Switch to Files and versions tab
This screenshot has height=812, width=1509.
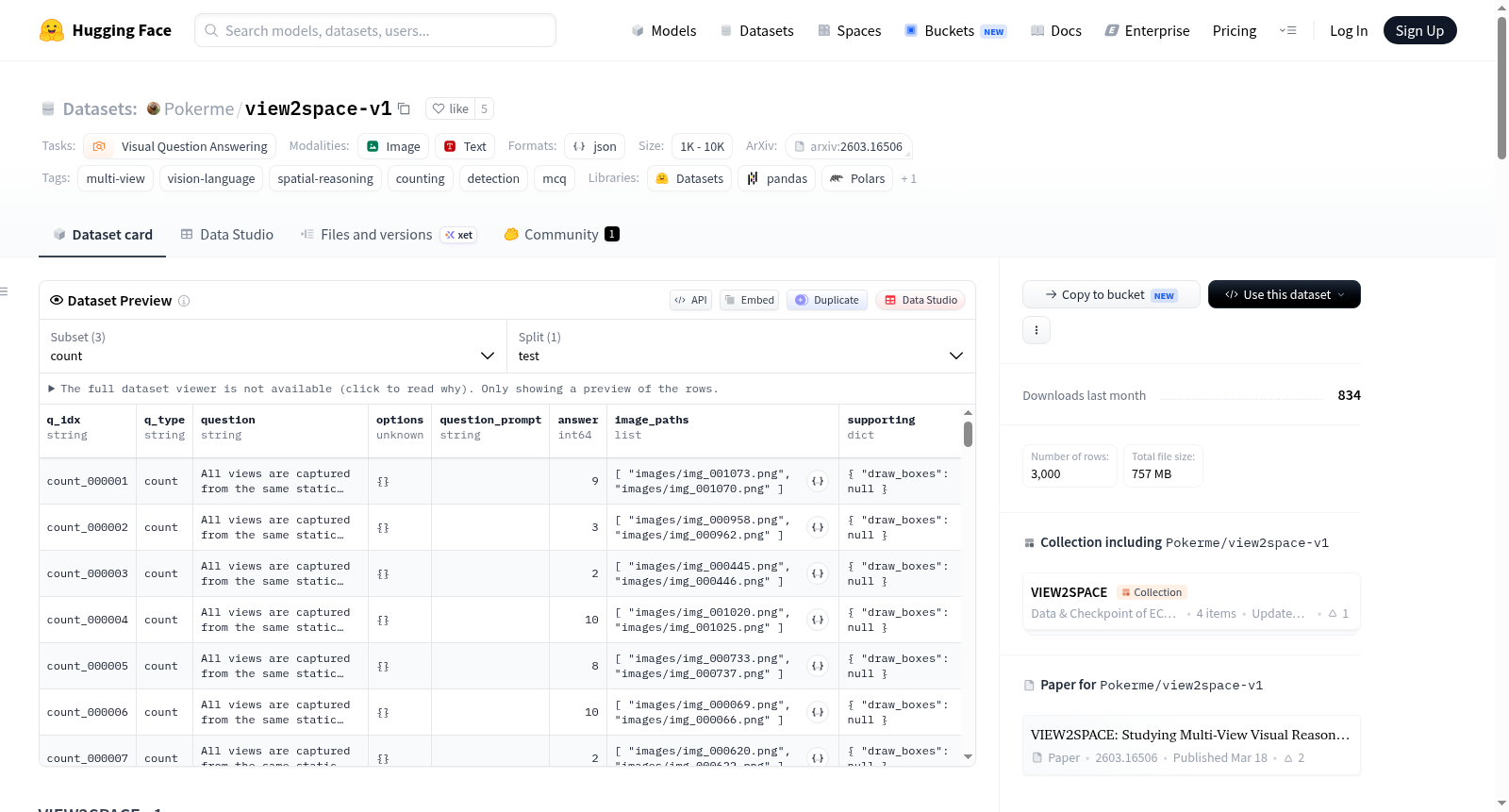tap(389, 235)
